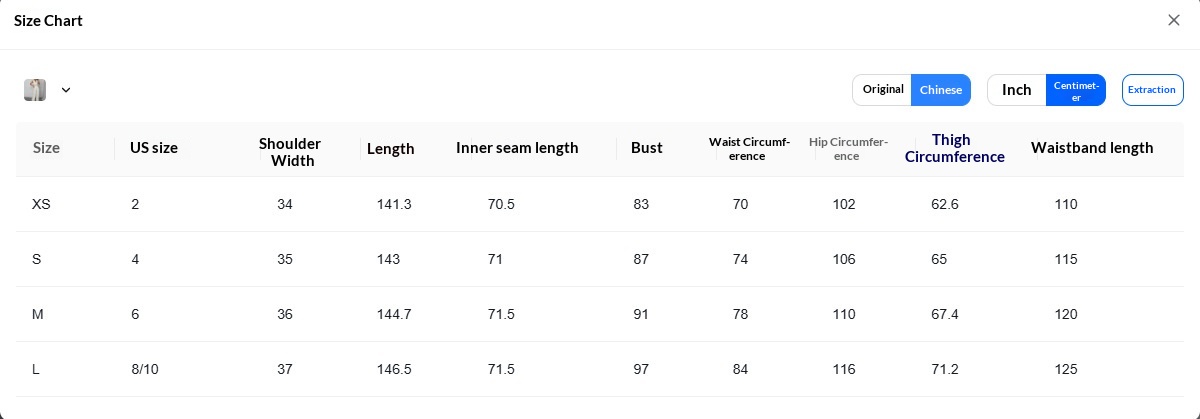Close the Size Chart dialog

[1174, 20]
